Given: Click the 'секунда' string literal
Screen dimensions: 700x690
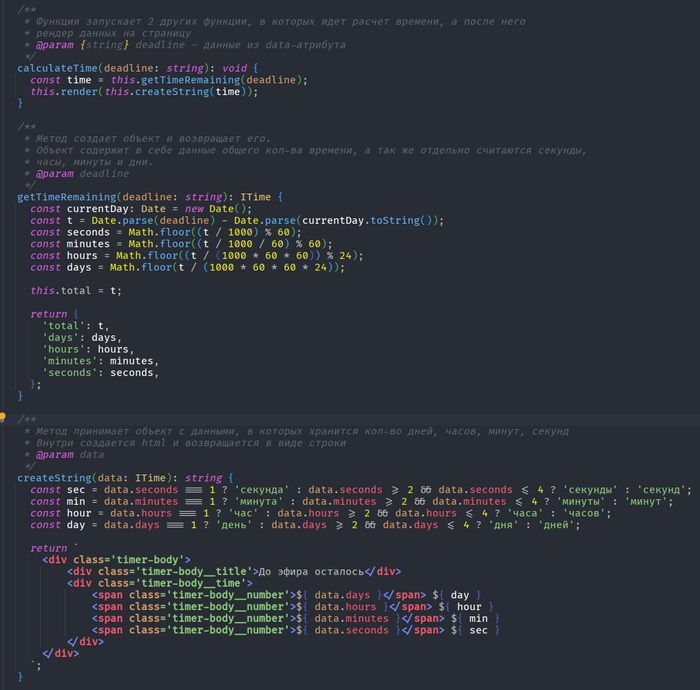Looking at the screenshot, I should (264, 490).
